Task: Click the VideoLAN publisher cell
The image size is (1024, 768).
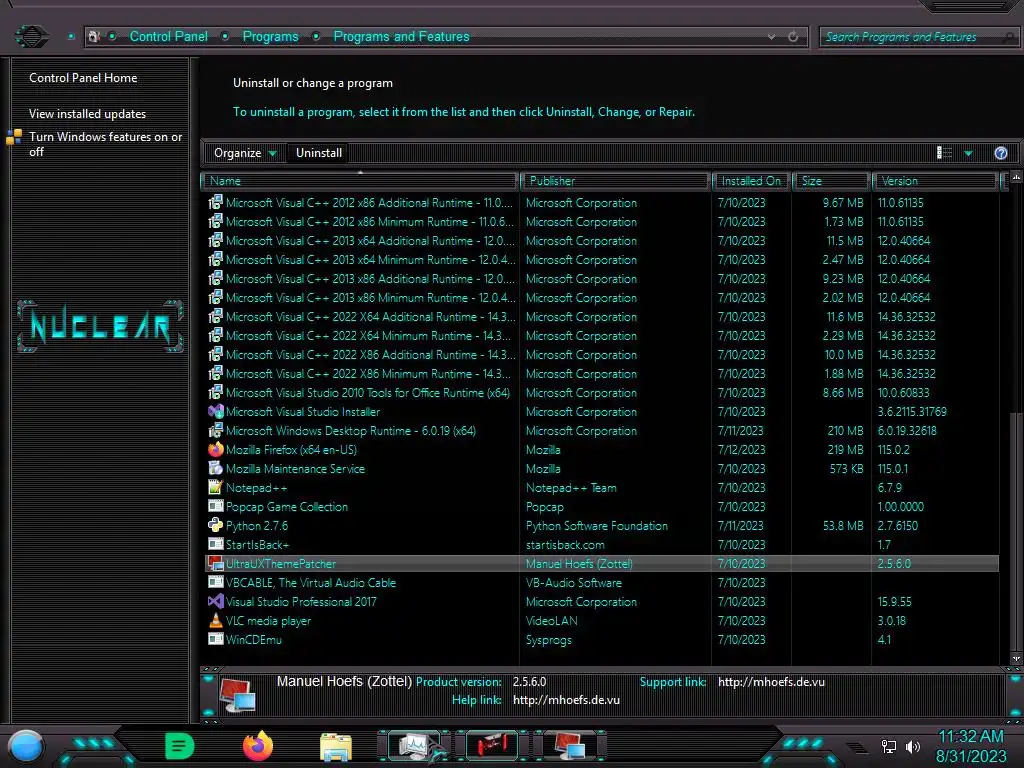Action: [x=552, y=620]
